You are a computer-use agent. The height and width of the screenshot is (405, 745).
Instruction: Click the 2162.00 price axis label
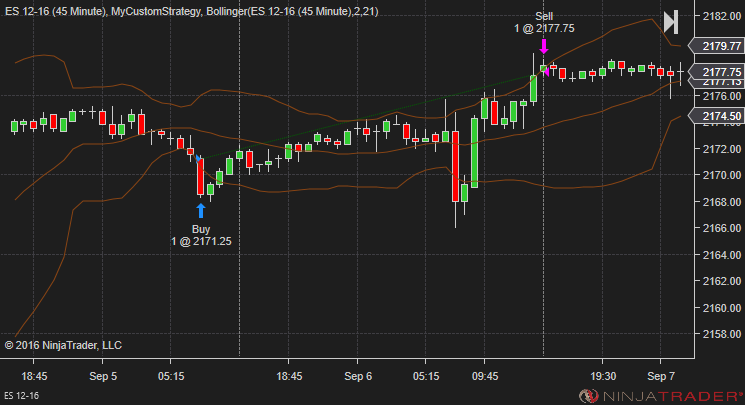tap(722, 281)
